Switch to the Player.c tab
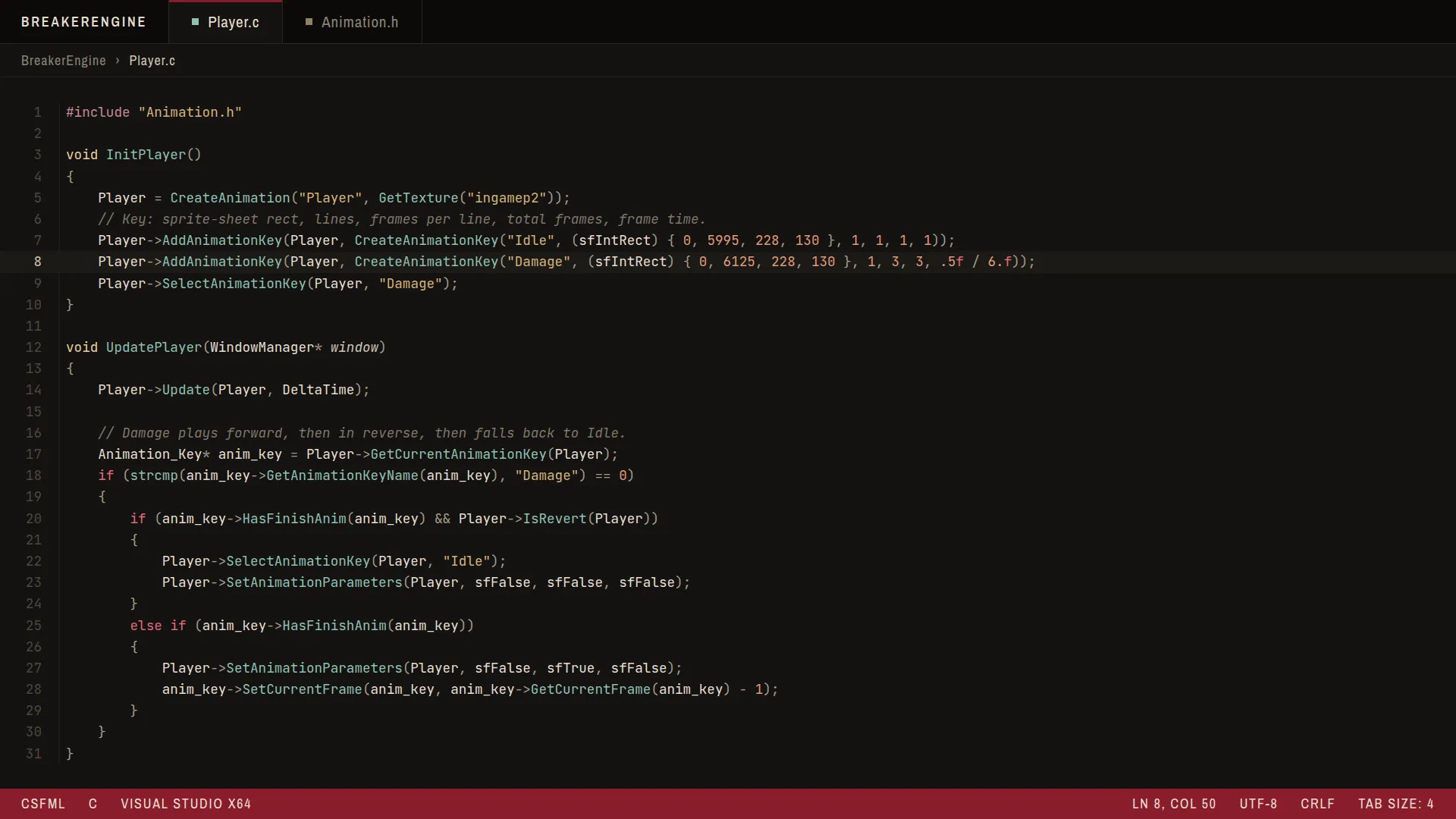The height and width of the screenshot is (819, 1456). [x=225, y=22]
